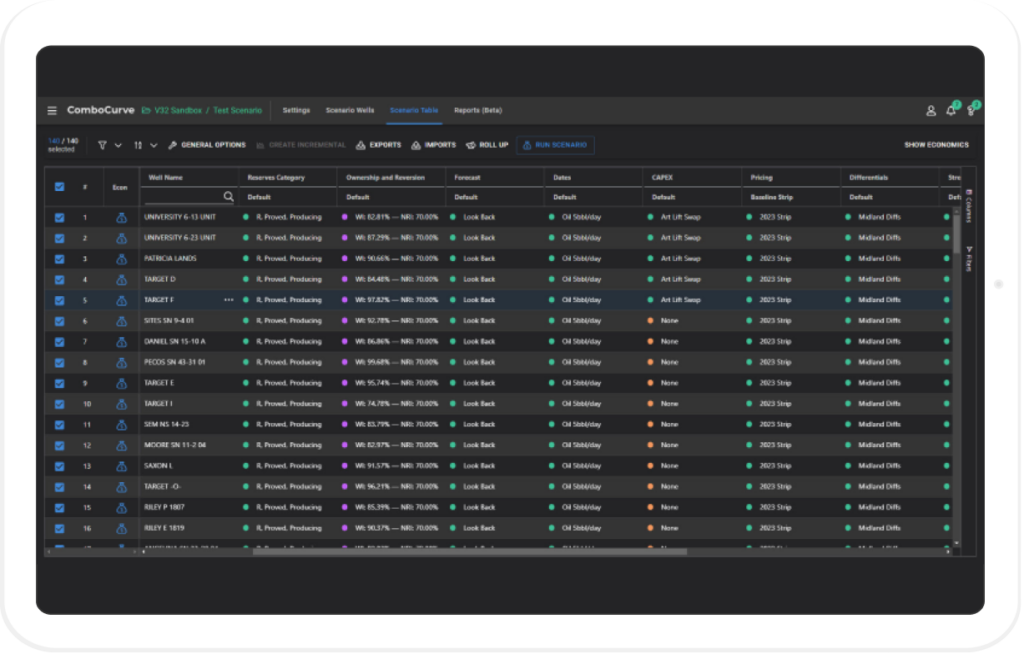The height and width of the screenshot is (654, 1024).
Task: Open the notifications bell
Action: 951,110
